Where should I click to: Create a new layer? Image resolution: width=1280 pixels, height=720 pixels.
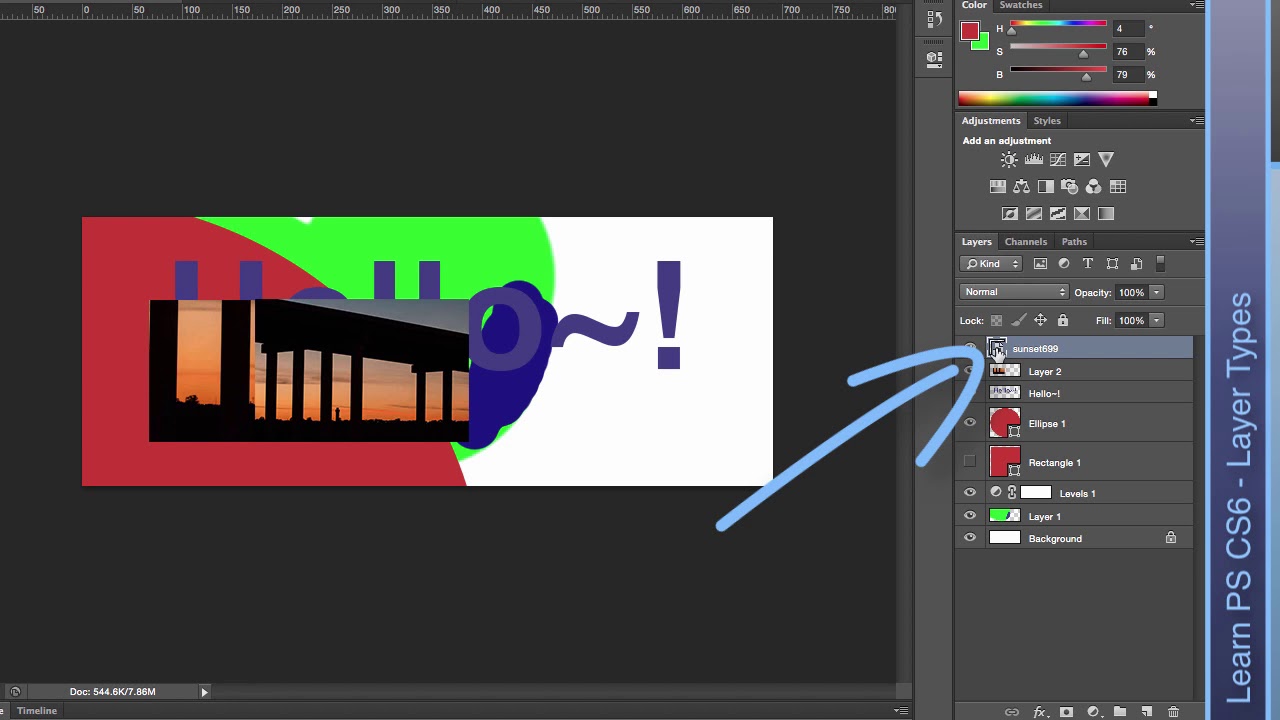[1147, 712]
